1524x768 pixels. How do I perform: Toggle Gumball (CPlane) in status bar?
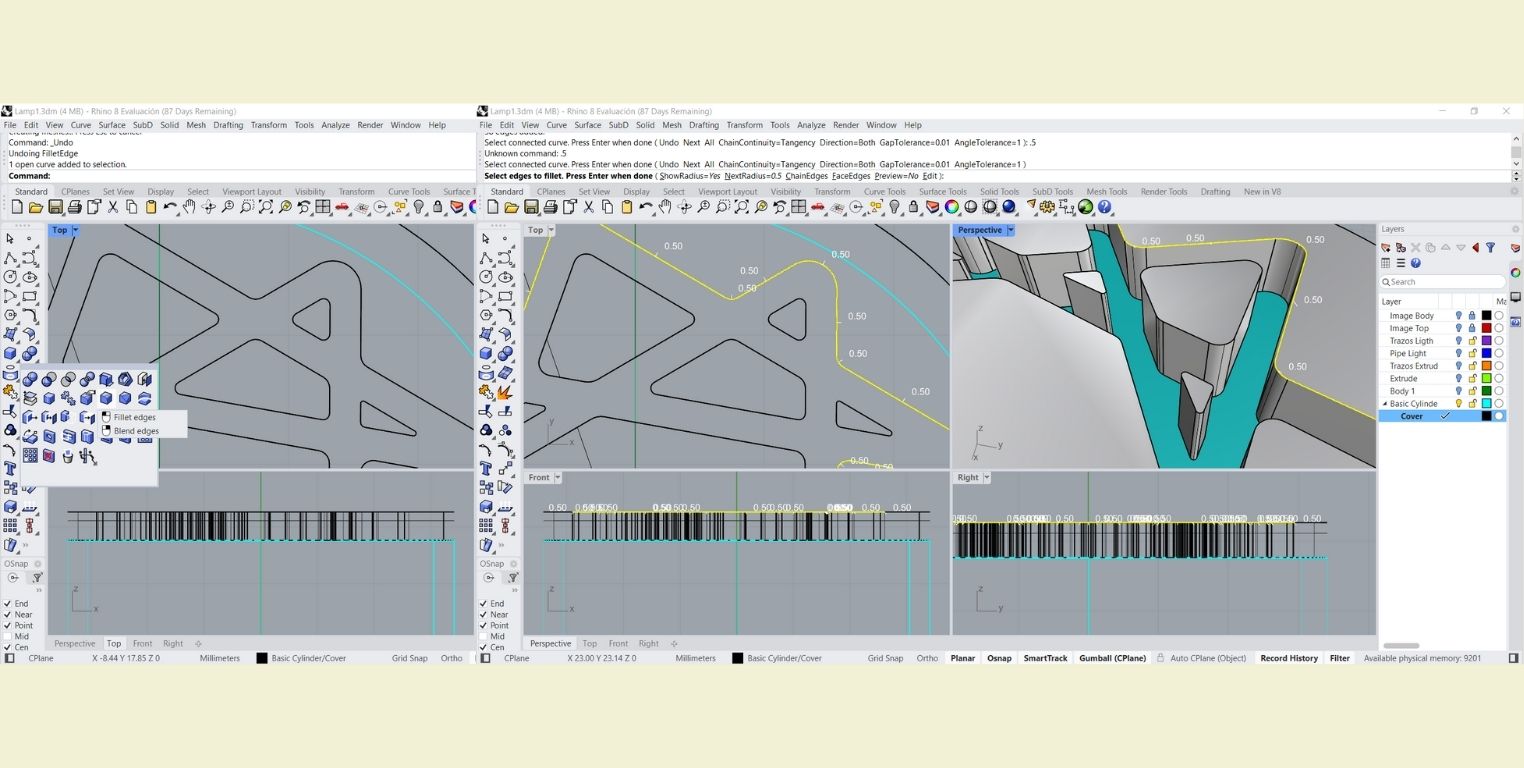[x=1112, y=658]
